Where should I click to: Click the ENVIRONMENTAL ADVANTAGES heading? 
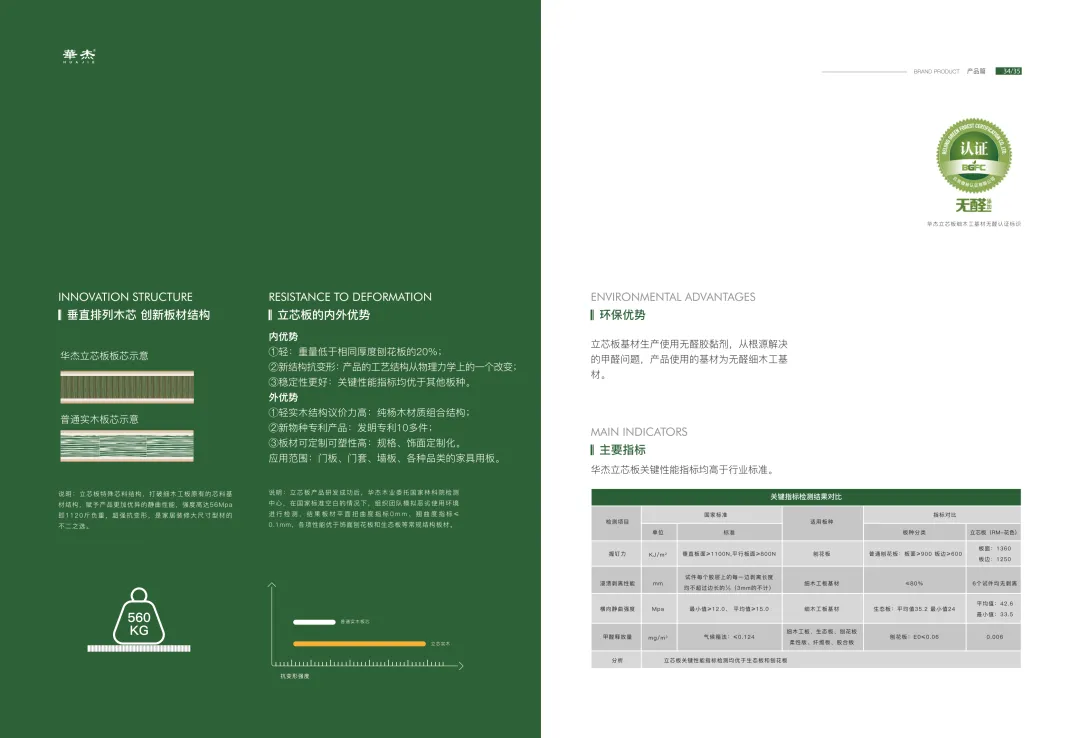pyautogui.click(x=673, y=297)
